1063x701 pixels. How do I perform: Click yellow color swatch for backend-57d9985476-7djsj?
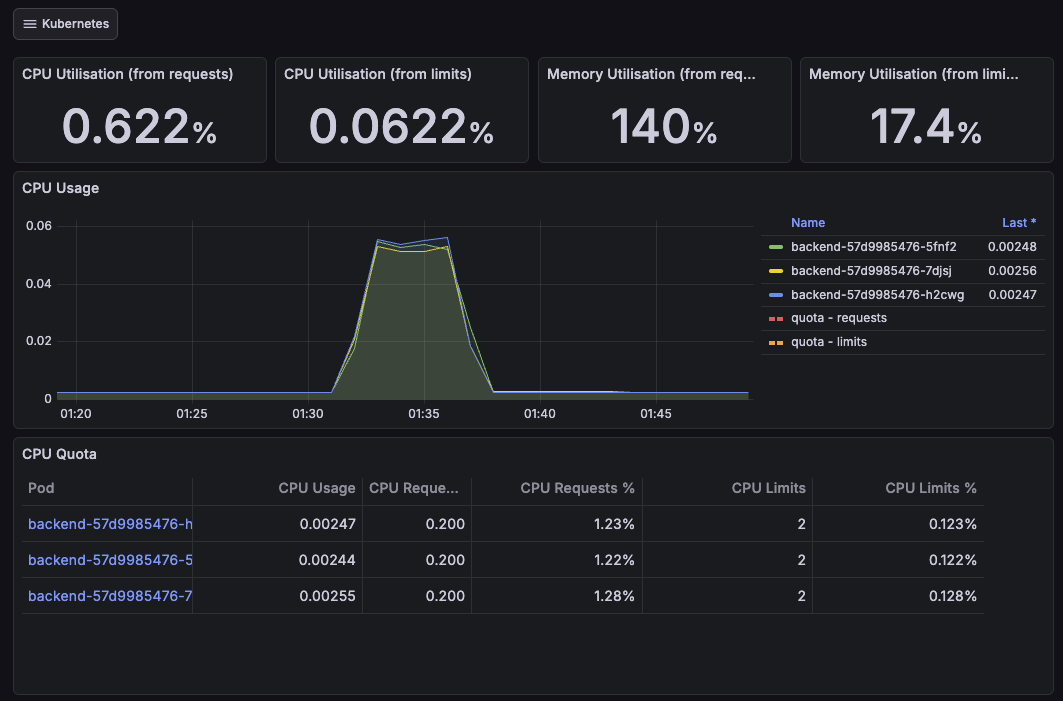point(775,271)
